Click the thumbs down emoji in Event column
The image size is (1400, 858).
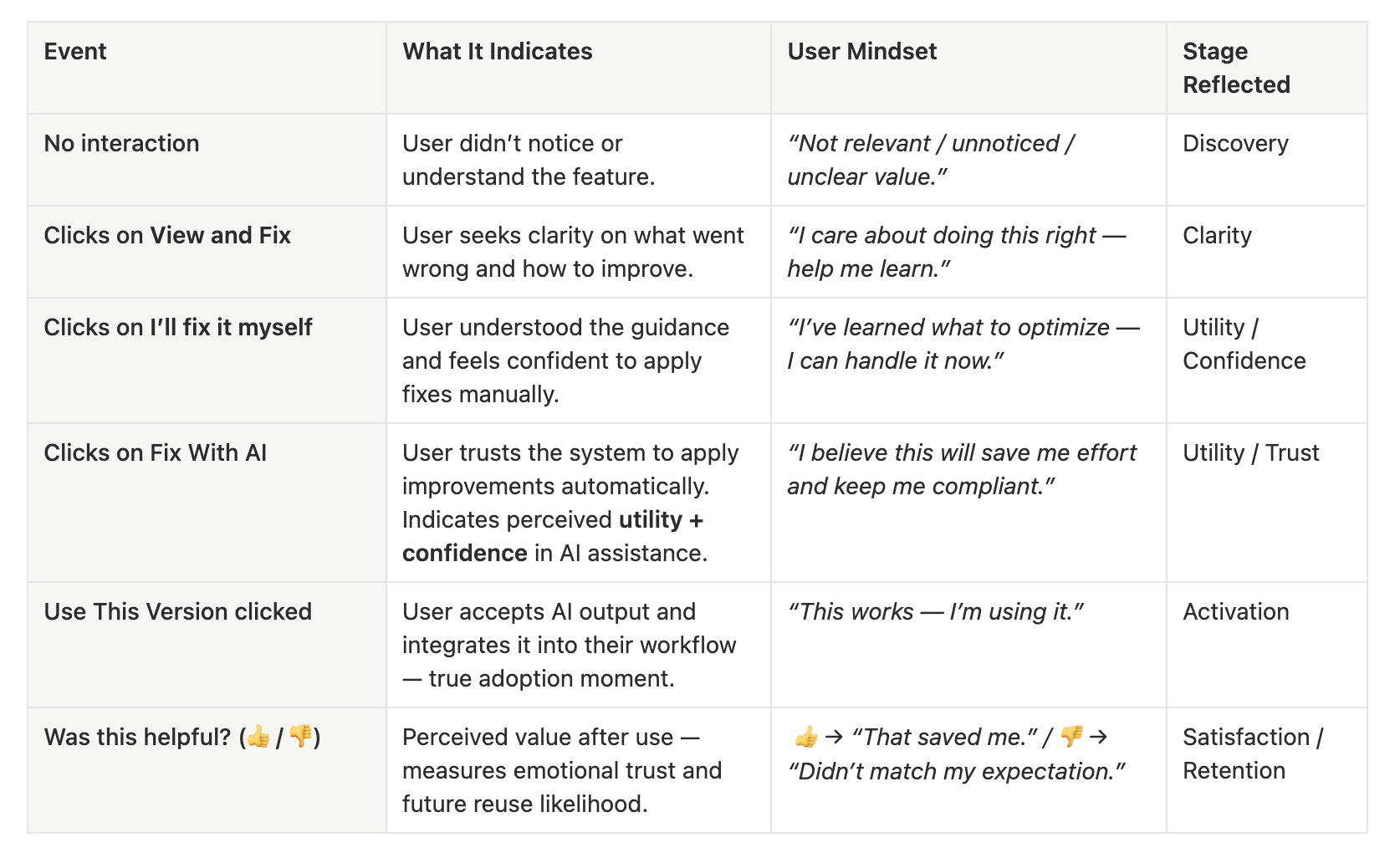pyautogui.click(x=300, y=737)
